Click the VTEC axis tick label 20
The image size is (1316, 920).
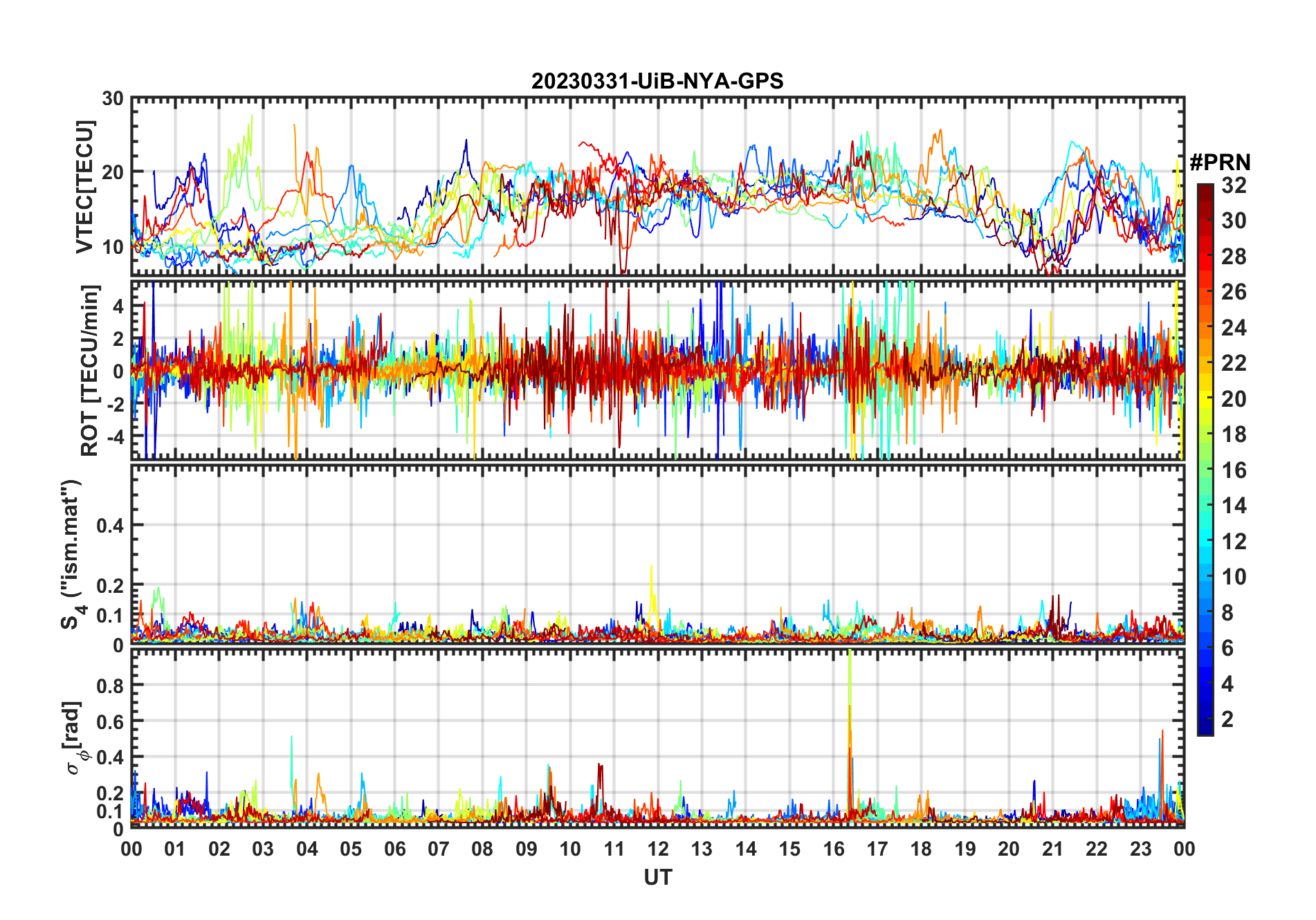point(113,172)
